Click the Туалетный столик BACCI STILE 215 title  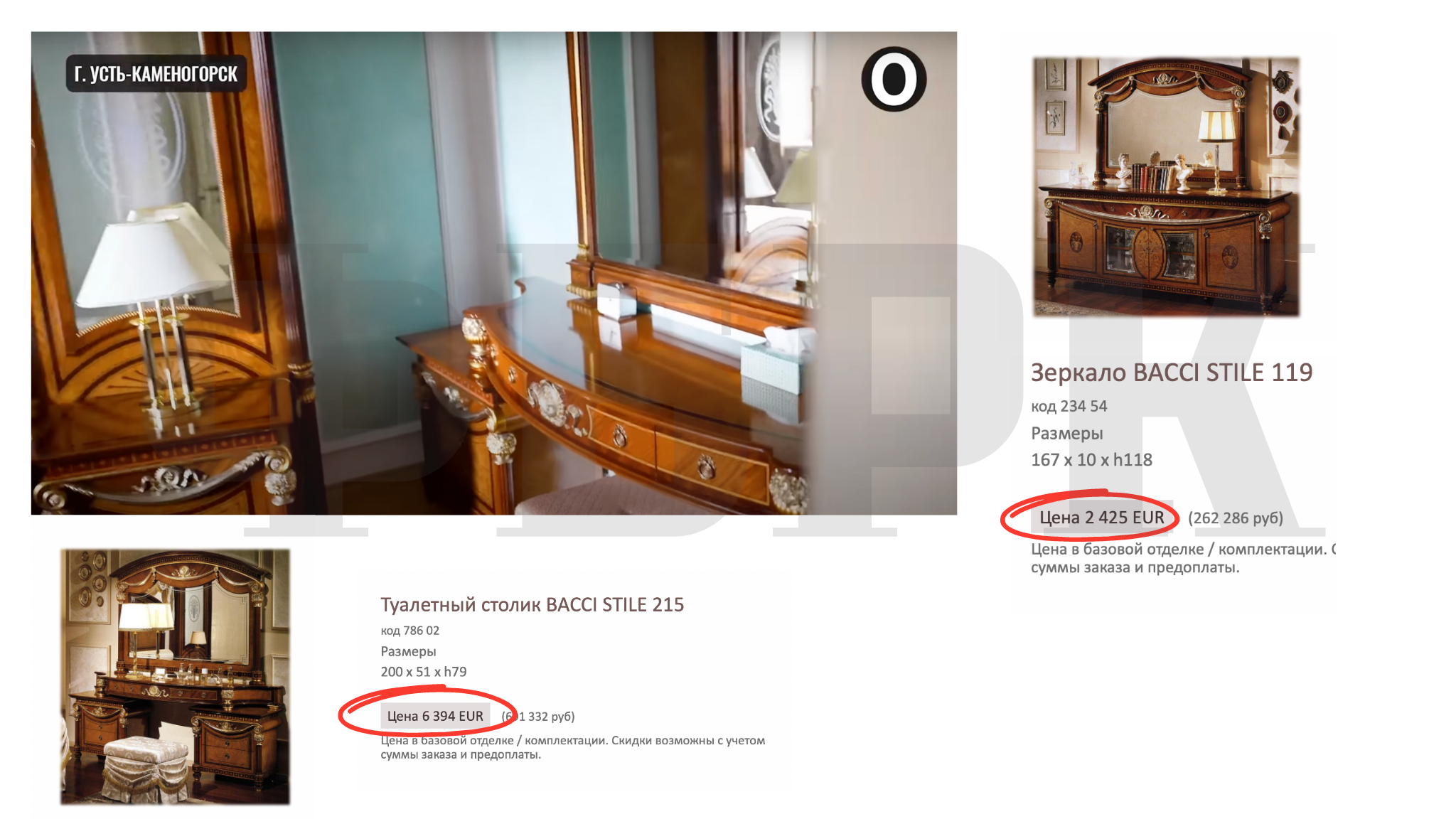click(x=532, y=604)
